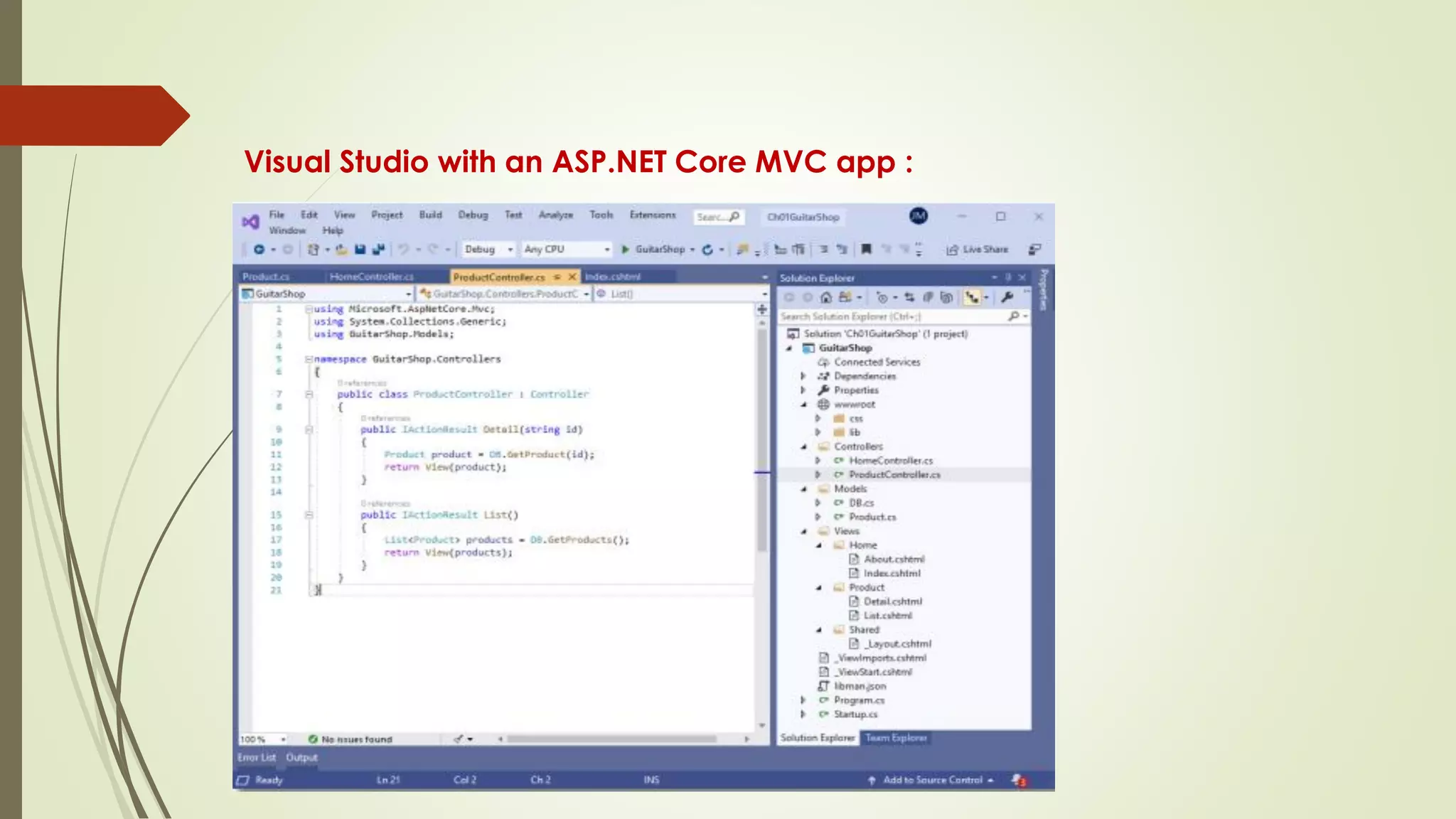
Task: Click the editor split window icon
Action: pos(762,309)
